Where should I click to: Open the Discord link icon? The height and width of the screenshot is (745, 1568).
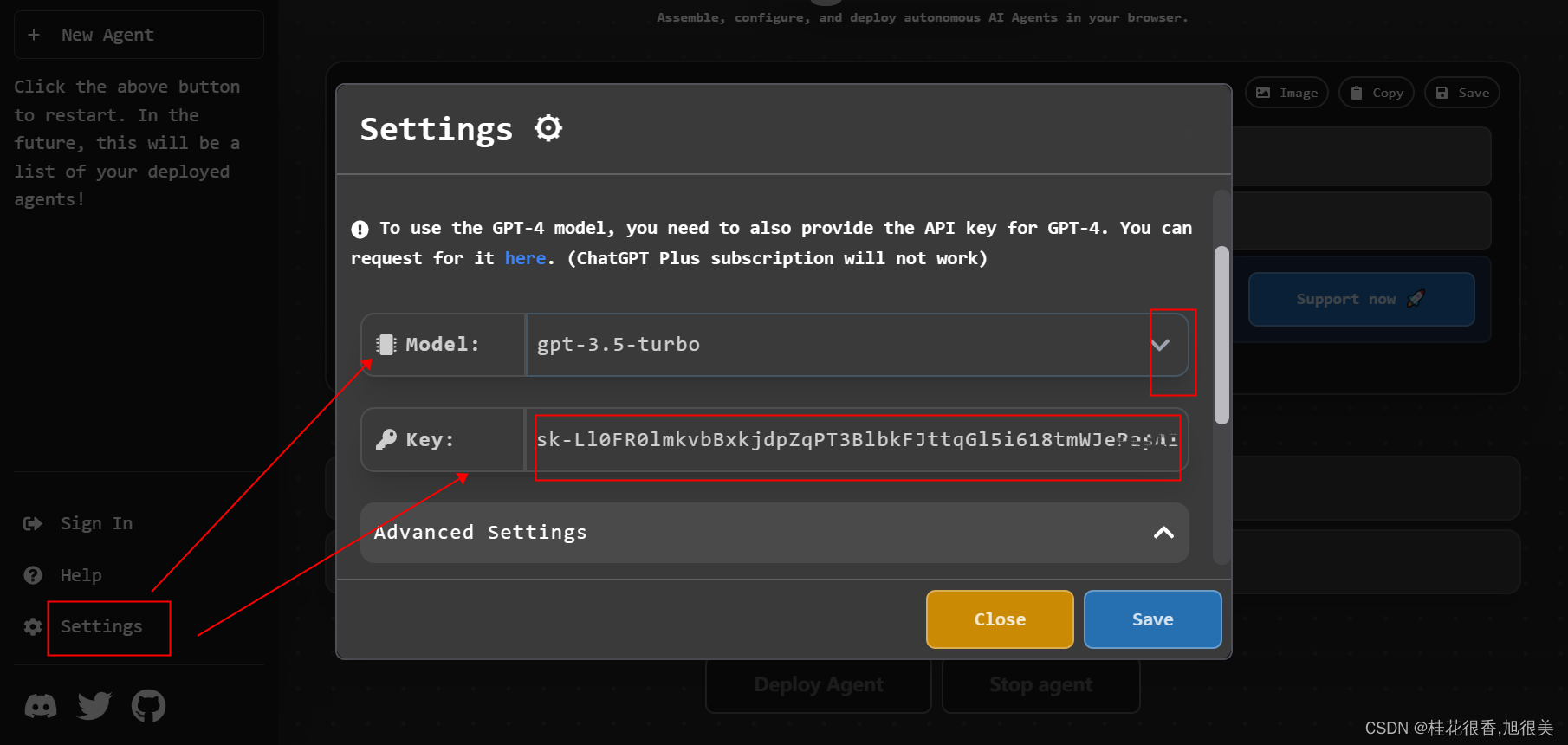click(41, 706)
